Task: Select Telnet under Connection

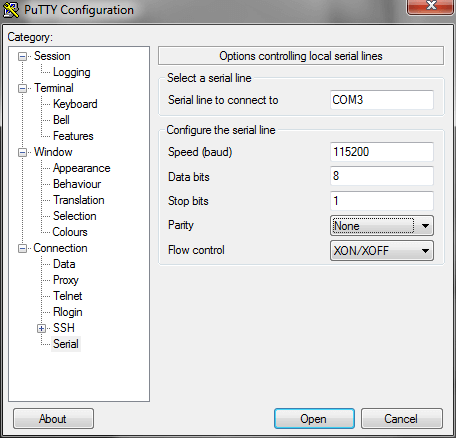Action: (x=68, y=296)
